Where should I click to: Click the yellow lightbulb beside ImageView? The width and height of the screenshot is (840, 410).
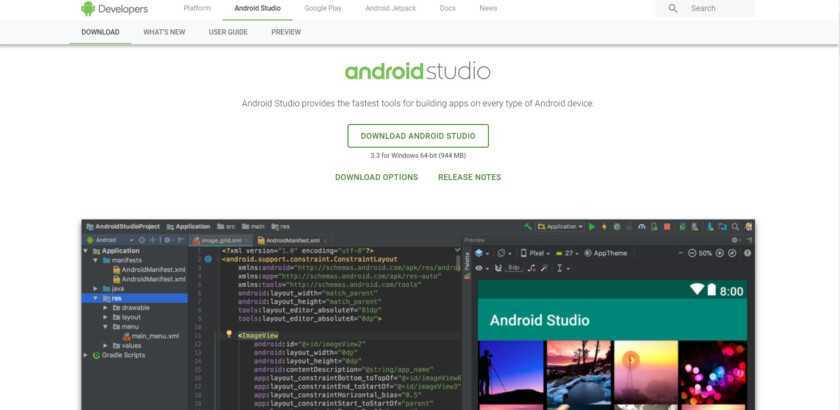point(229,334)
